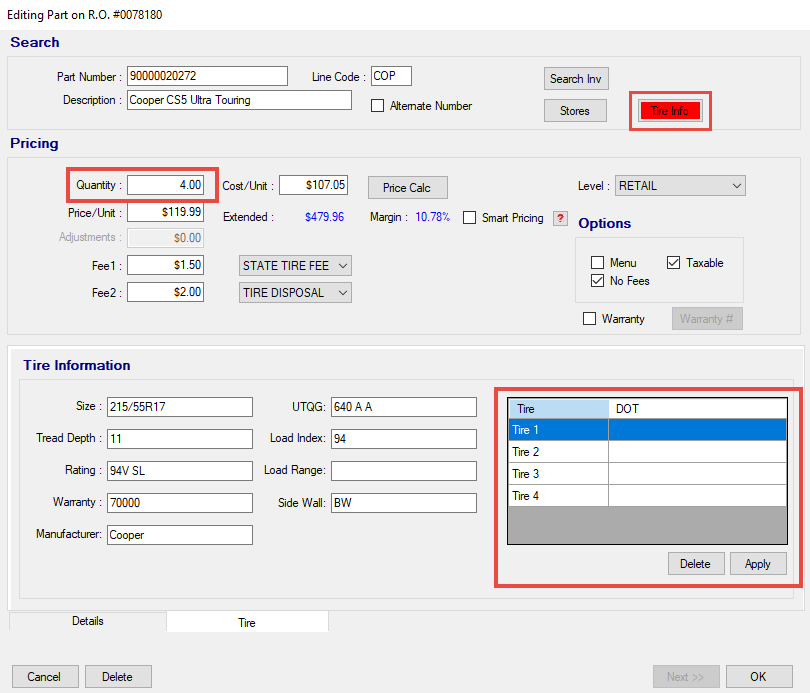The width and height of the screenshot is (810, 693).
Task: Toggle the Alternate Number checkbox
Action: pyautogui.click(x=378, y=106)
